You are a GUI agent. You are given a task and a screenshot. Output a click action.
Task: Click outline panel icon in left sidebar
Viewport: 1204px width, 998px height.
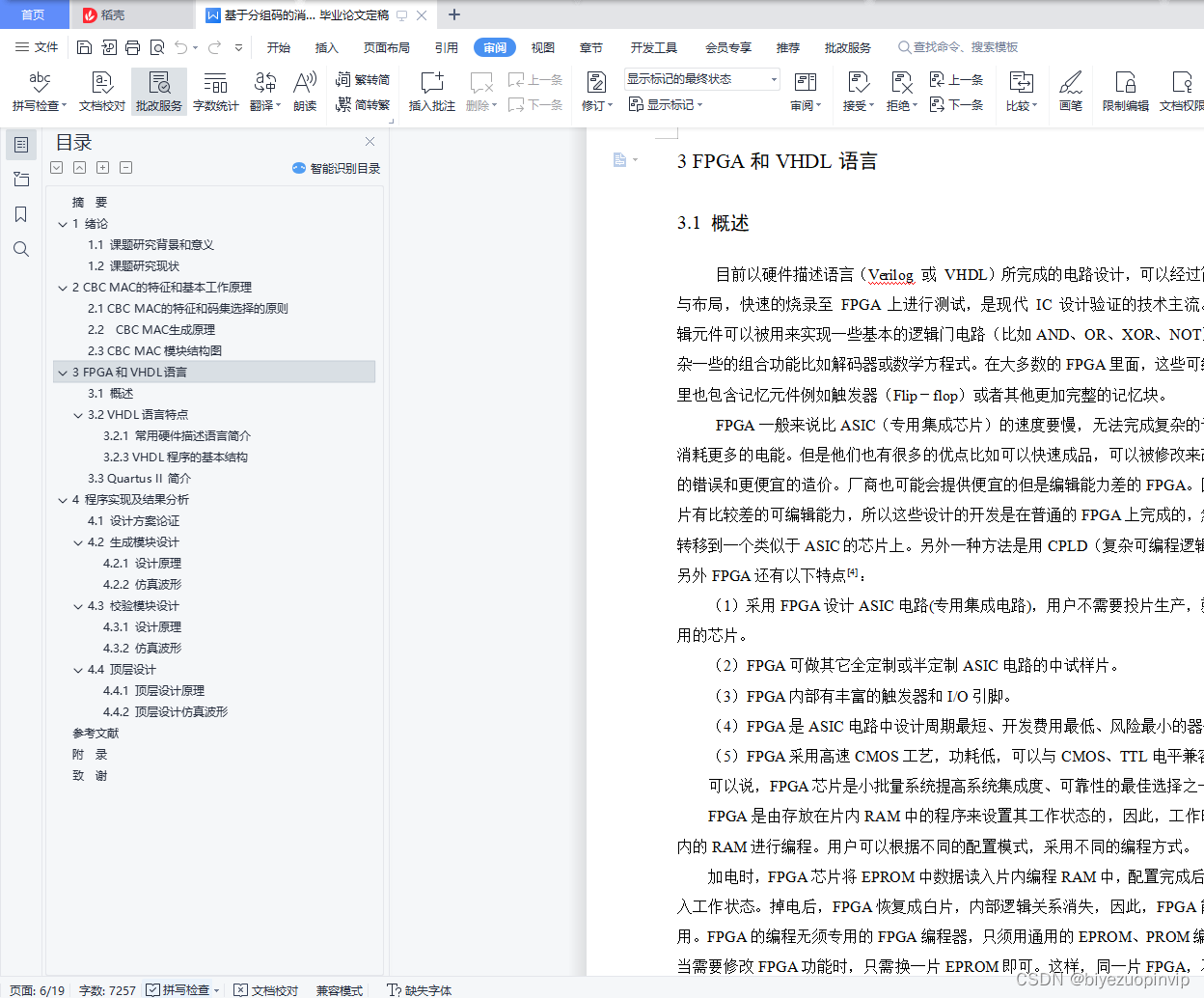click(21, 145)
